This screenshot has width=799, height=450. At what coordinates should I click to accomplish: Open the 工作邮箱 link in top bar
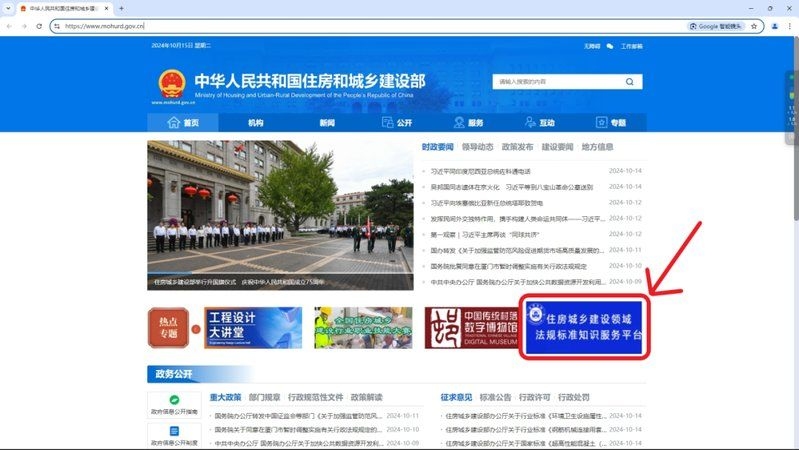click(x=631, y=46)
